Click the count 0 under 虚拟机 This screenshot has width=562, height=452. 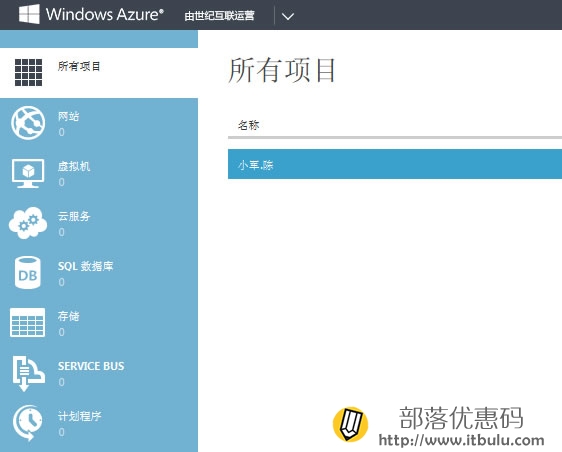[x=62, y=182]
